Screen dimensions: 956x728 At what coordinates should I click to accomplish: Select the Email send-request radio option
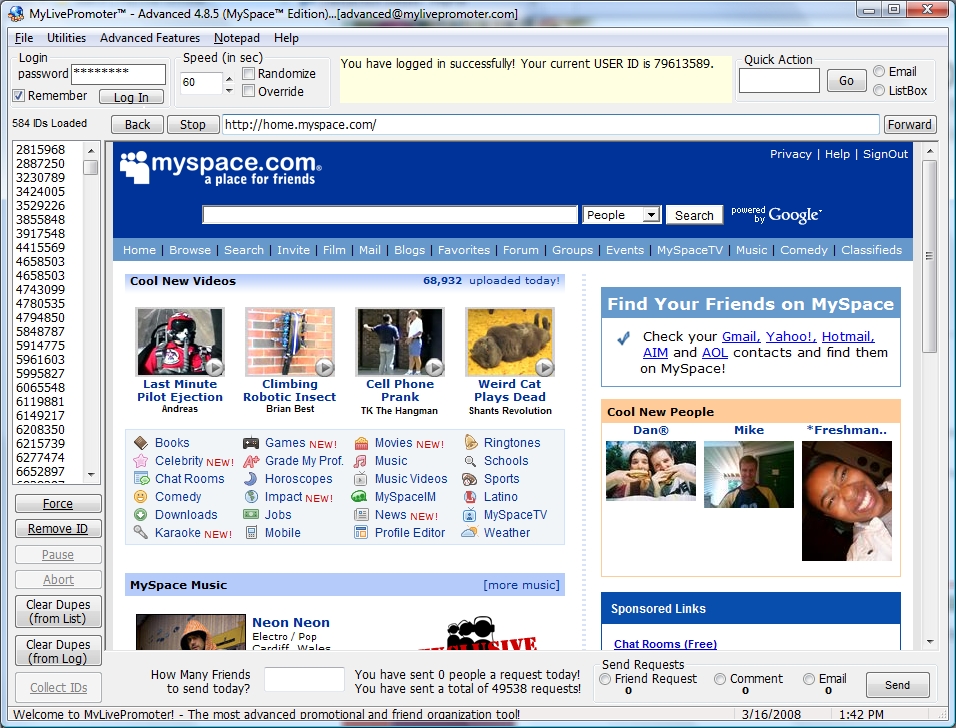(x=809, y=679)
